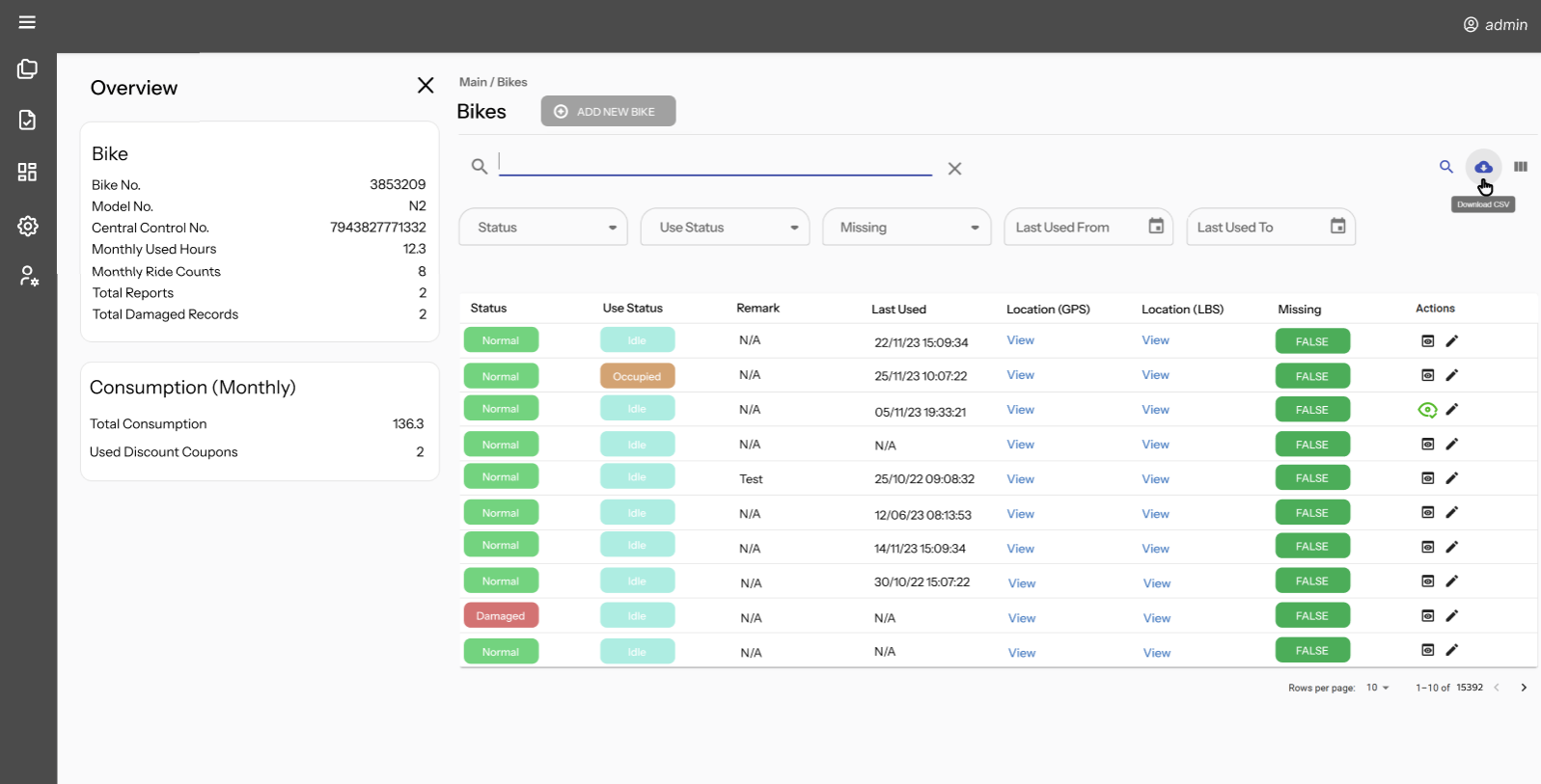Open the hamburger menu

click(x=27, y=22)
